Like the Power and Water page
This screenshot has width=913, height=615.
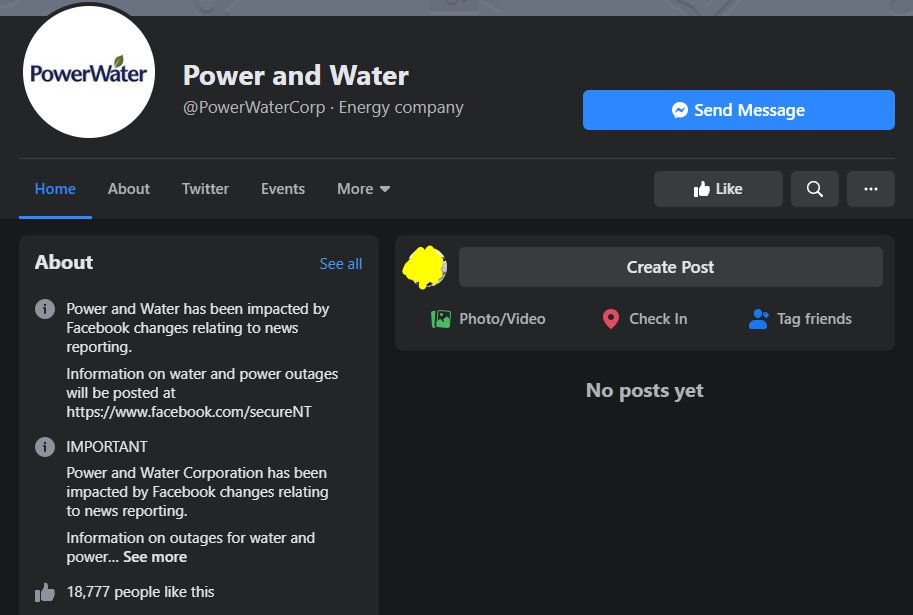click(x=718, y=189)
